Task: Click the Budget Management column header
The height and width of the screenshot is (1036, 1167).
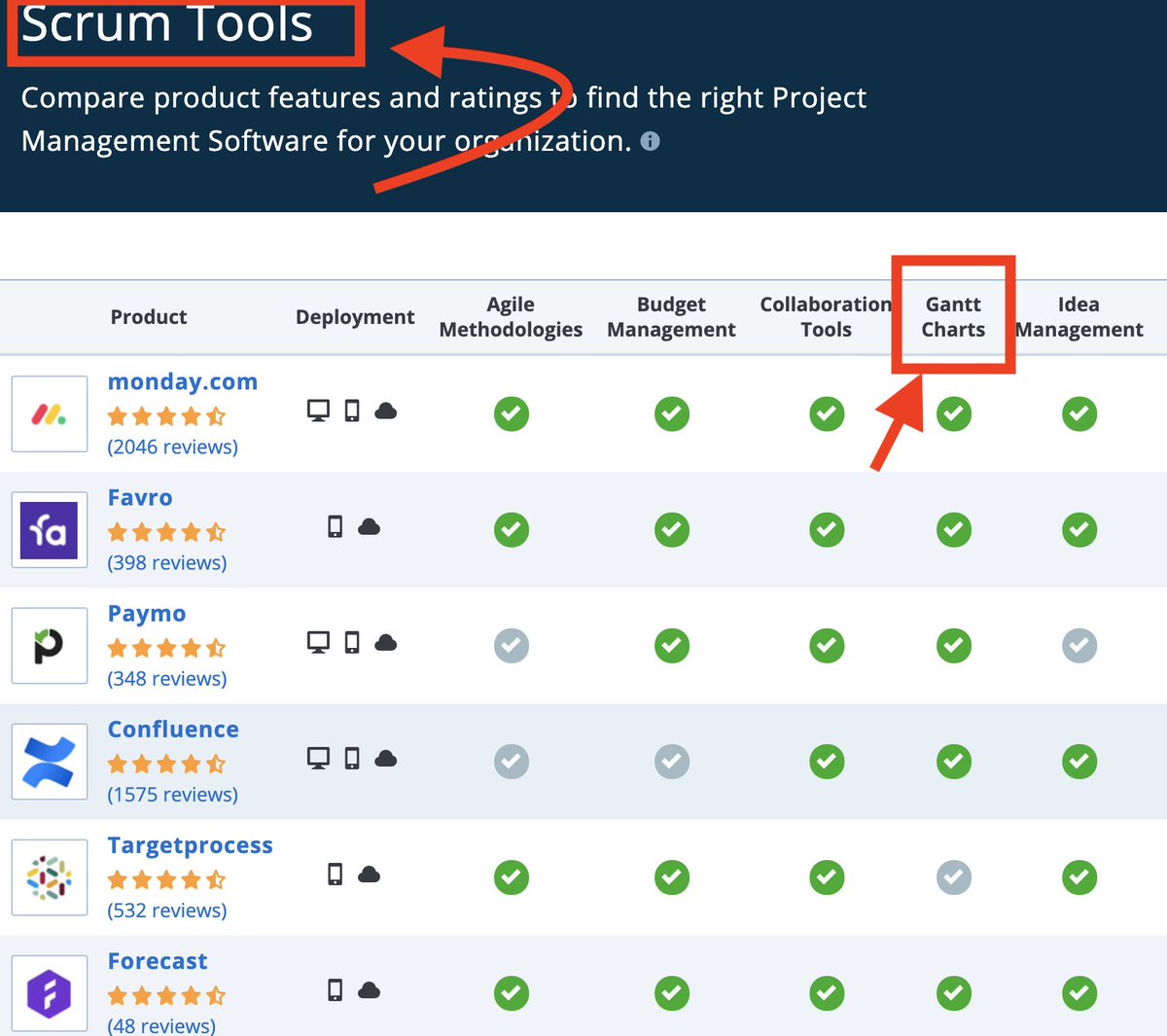Action: tap(671, 317)
